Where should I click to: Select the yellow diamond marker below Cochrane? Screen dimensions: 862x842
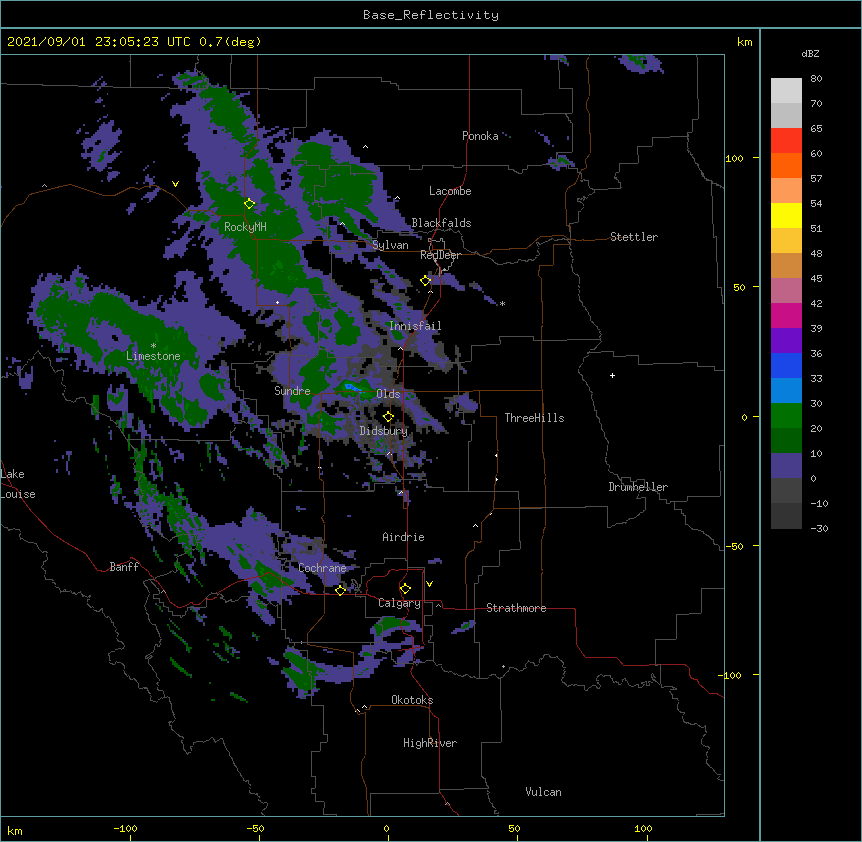(x=340, y=590)
